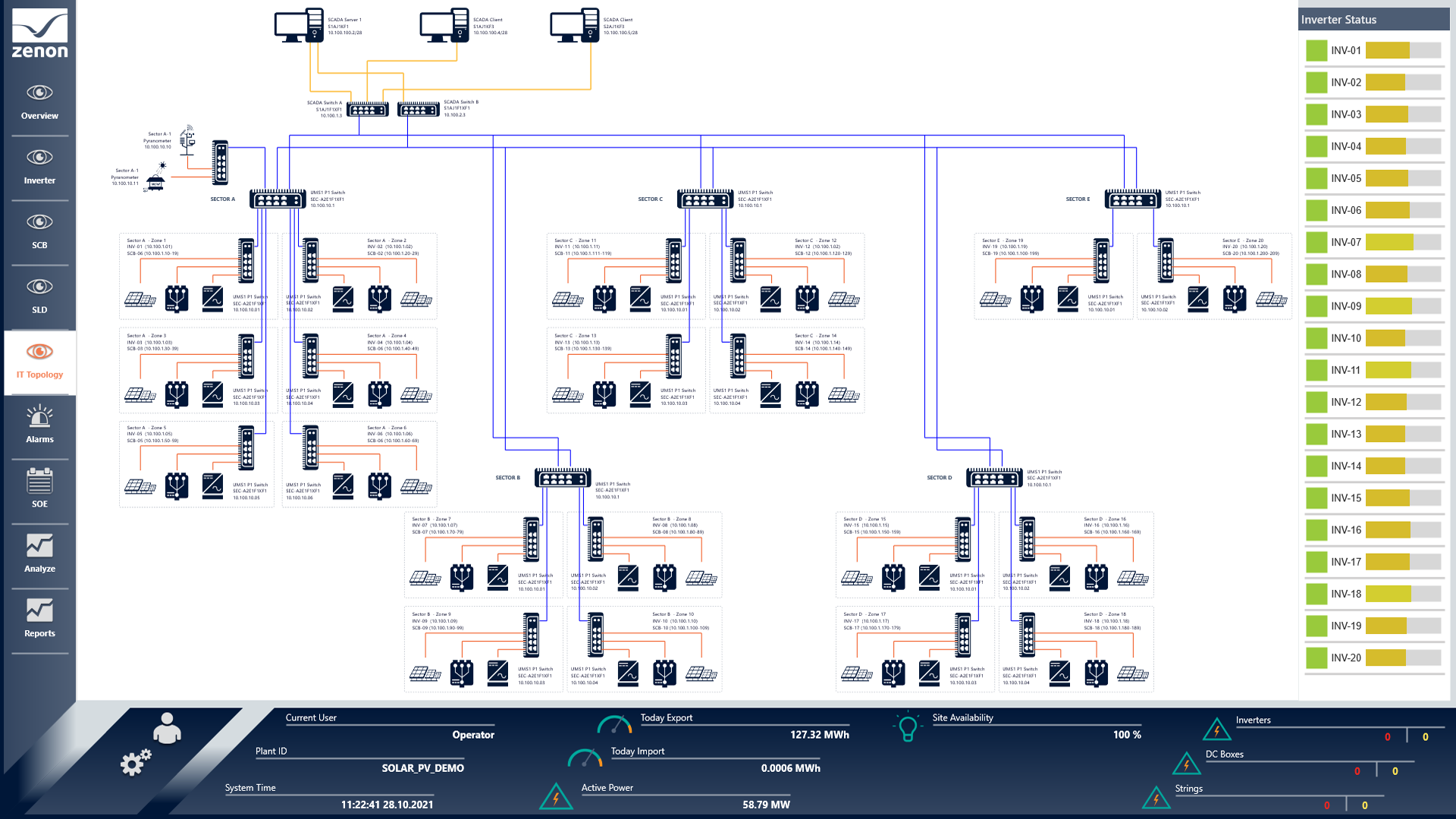This screenshot has width=1456, height=819.
Task: Click the INV-07 yellow power bar
Action: coord(1389,243)
